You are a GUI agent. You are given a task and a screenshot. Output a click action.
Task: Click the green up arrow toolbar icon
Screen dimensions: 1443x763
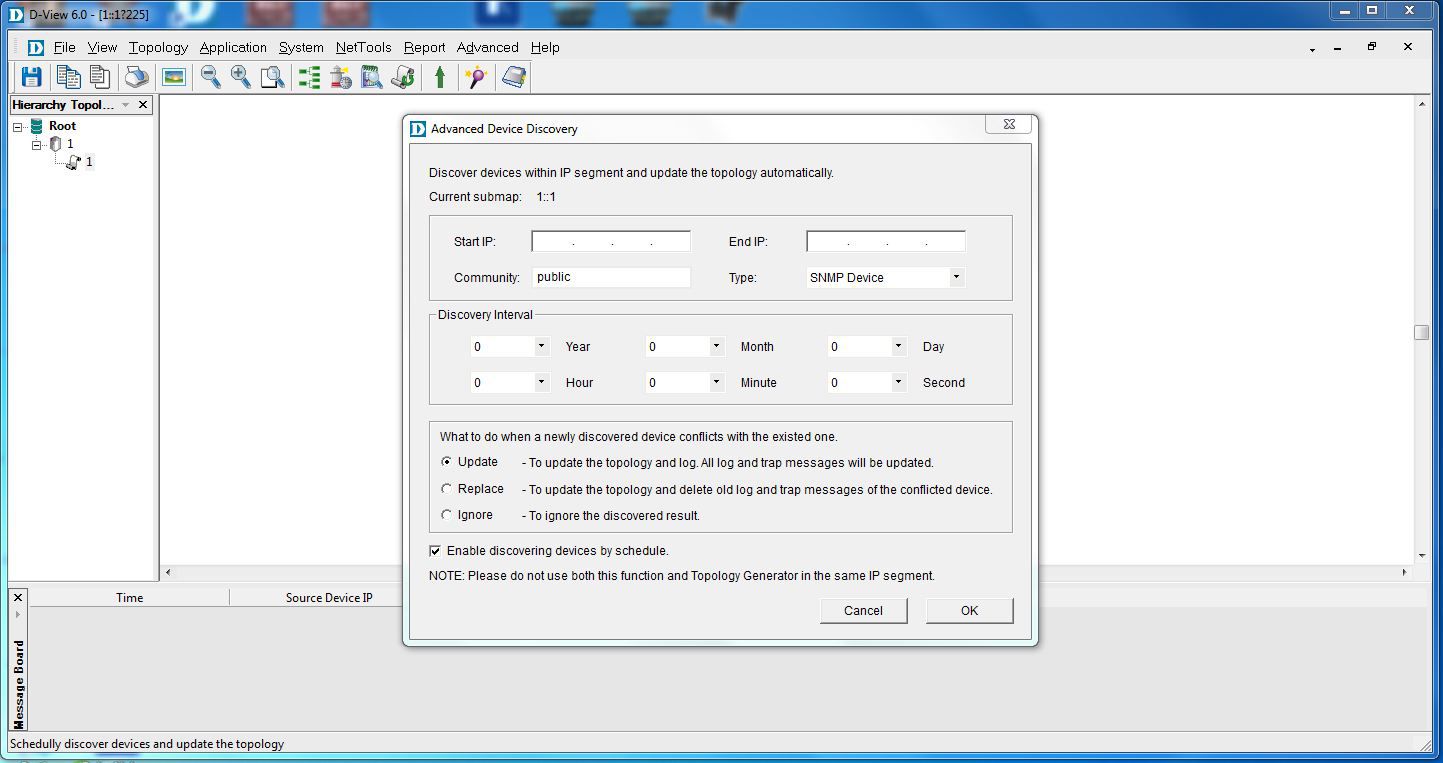pos(440,77)
